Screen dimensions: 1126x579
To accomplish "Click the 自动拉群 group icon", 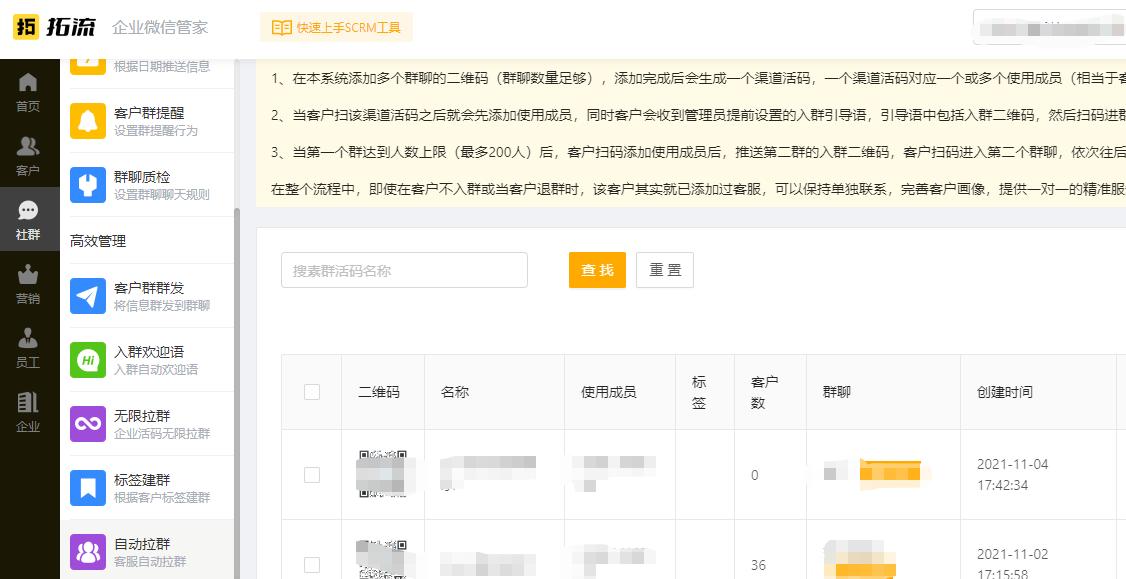I will pos(87,552).
